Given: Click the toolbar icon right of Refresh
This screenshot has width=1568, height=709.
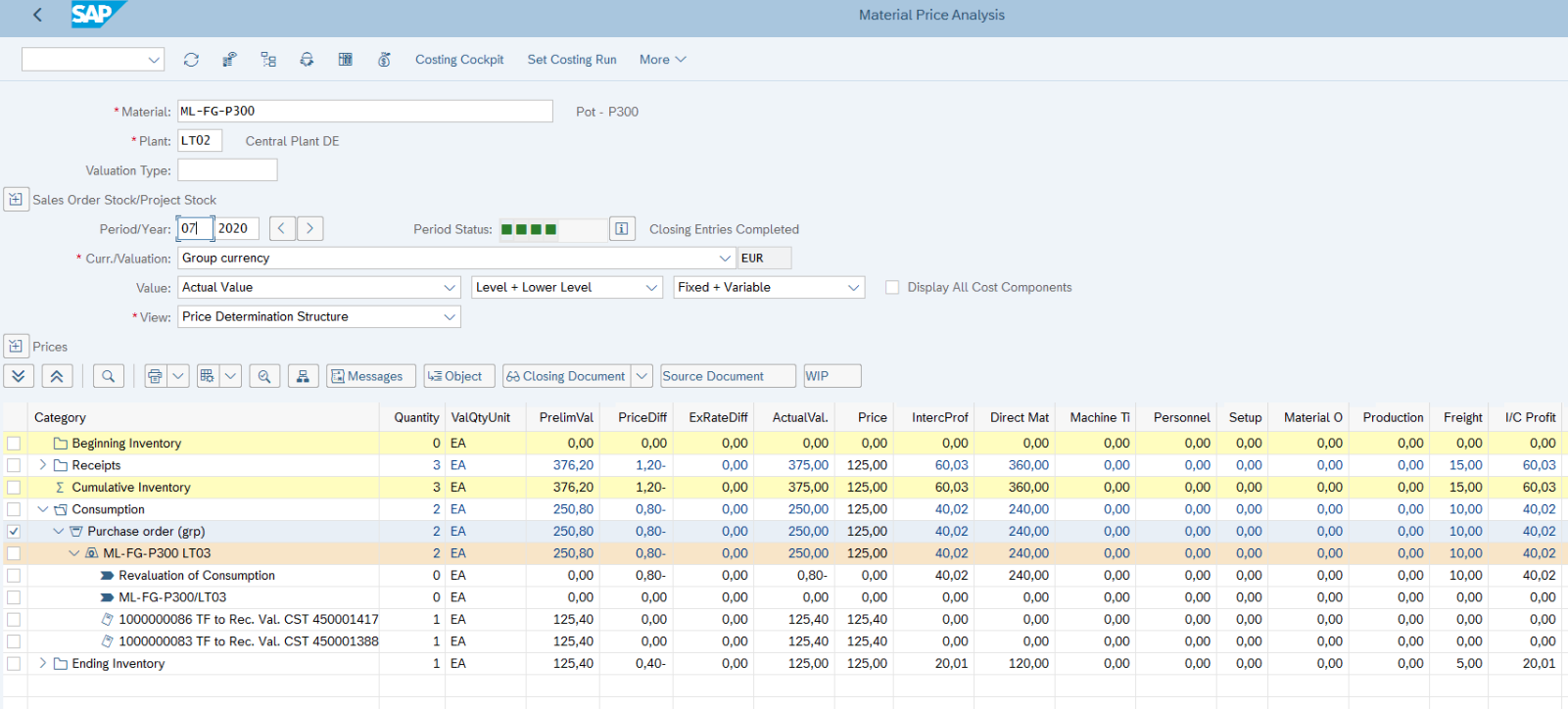Looking at the screenshot, I should 229,60.
